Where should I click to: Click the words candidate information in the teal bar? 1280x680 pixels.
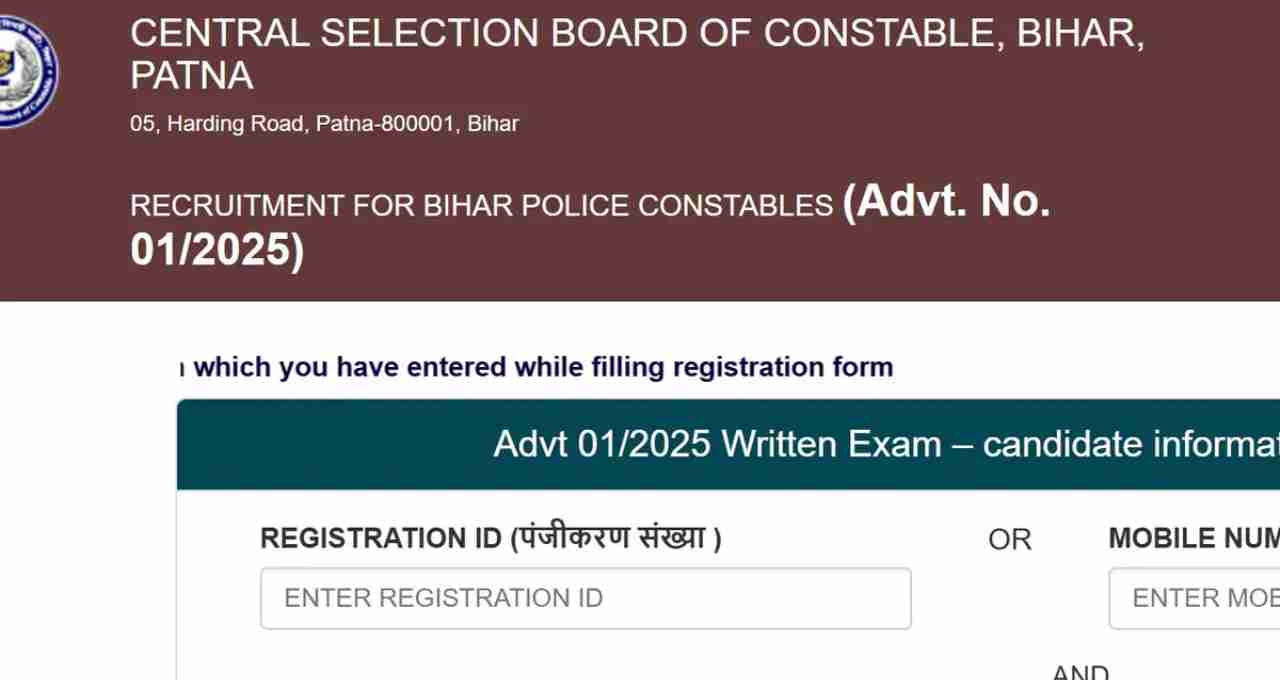(x=1131, y=443)
